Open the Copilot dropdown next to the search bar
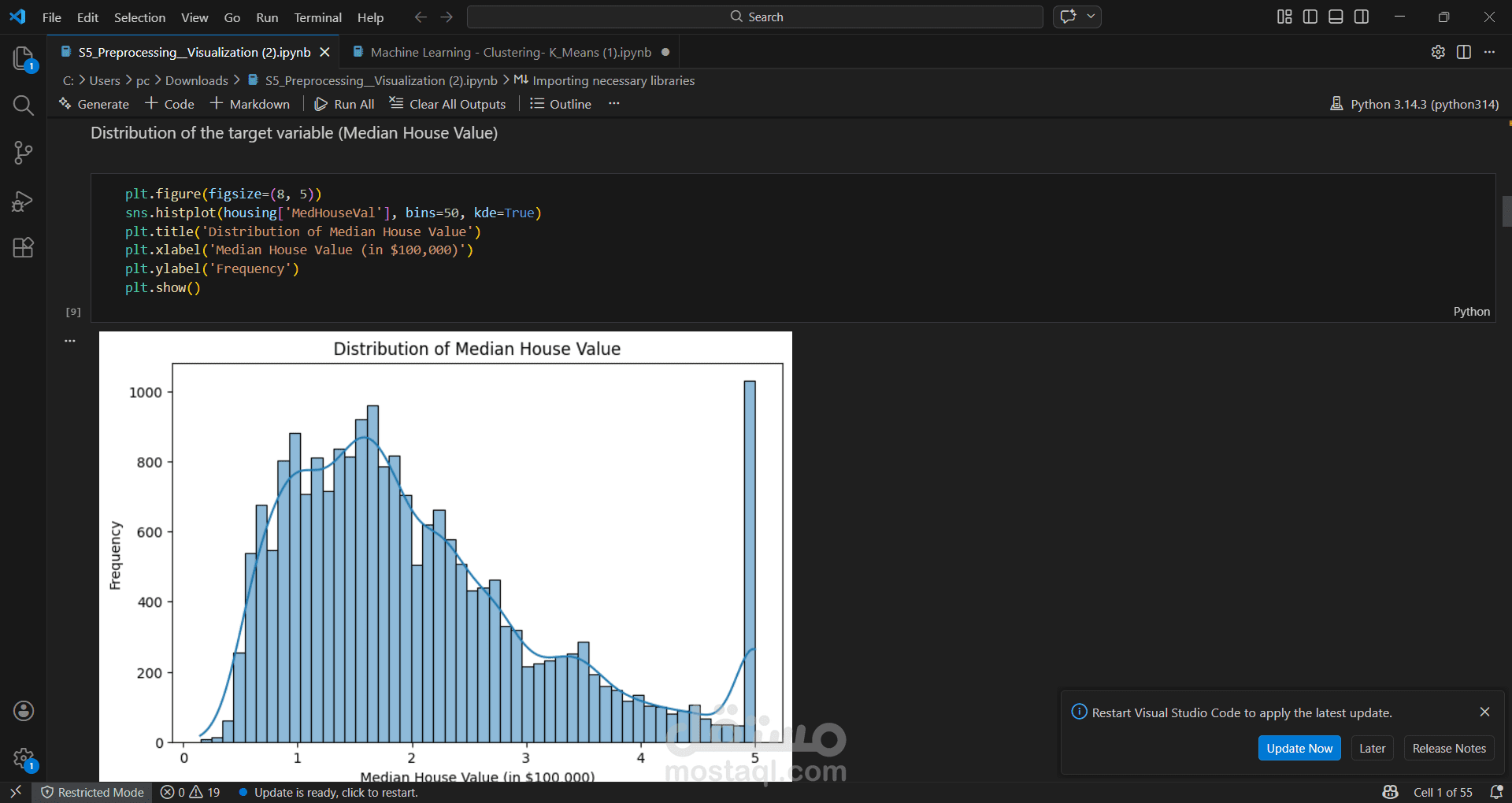1512x803 pixels. click(x=1091, y=16)
